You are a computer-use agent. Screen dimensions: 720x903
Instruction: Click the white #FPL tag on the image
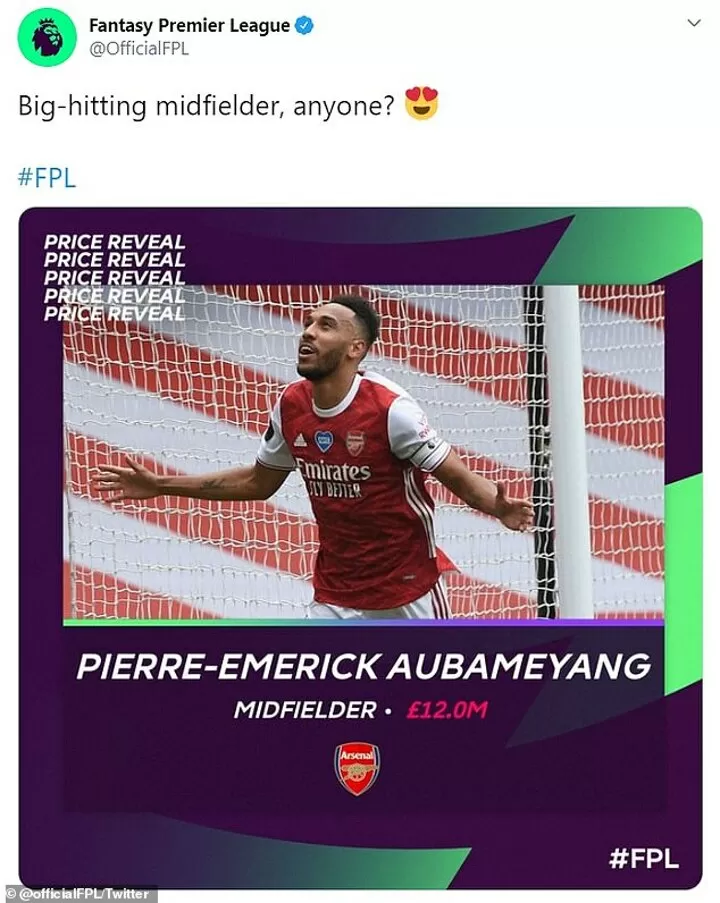(643, 859)
